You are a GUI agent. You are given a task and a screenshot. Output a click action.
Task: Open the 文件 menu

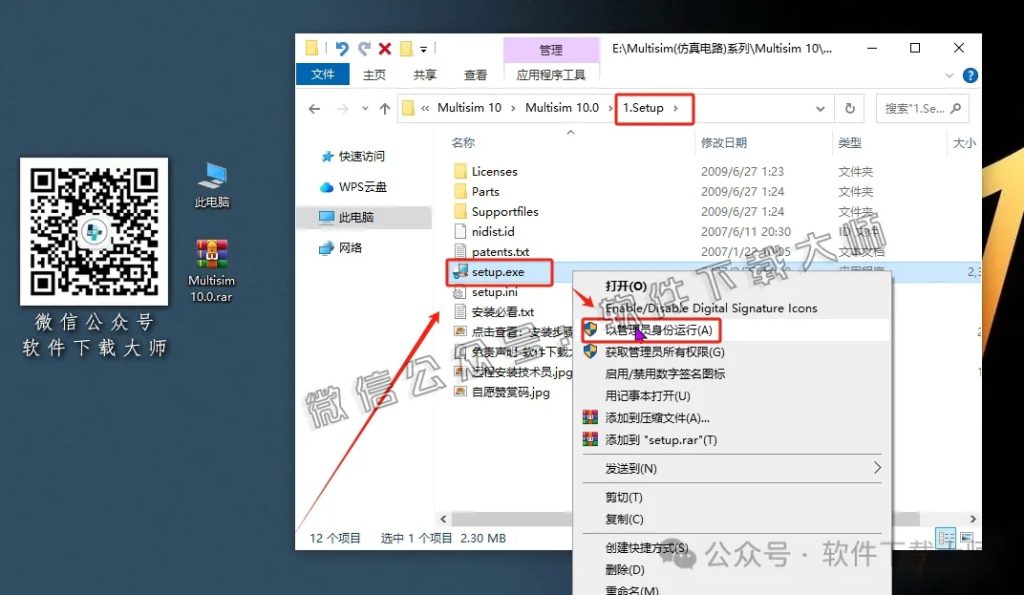tap(321, 74)
